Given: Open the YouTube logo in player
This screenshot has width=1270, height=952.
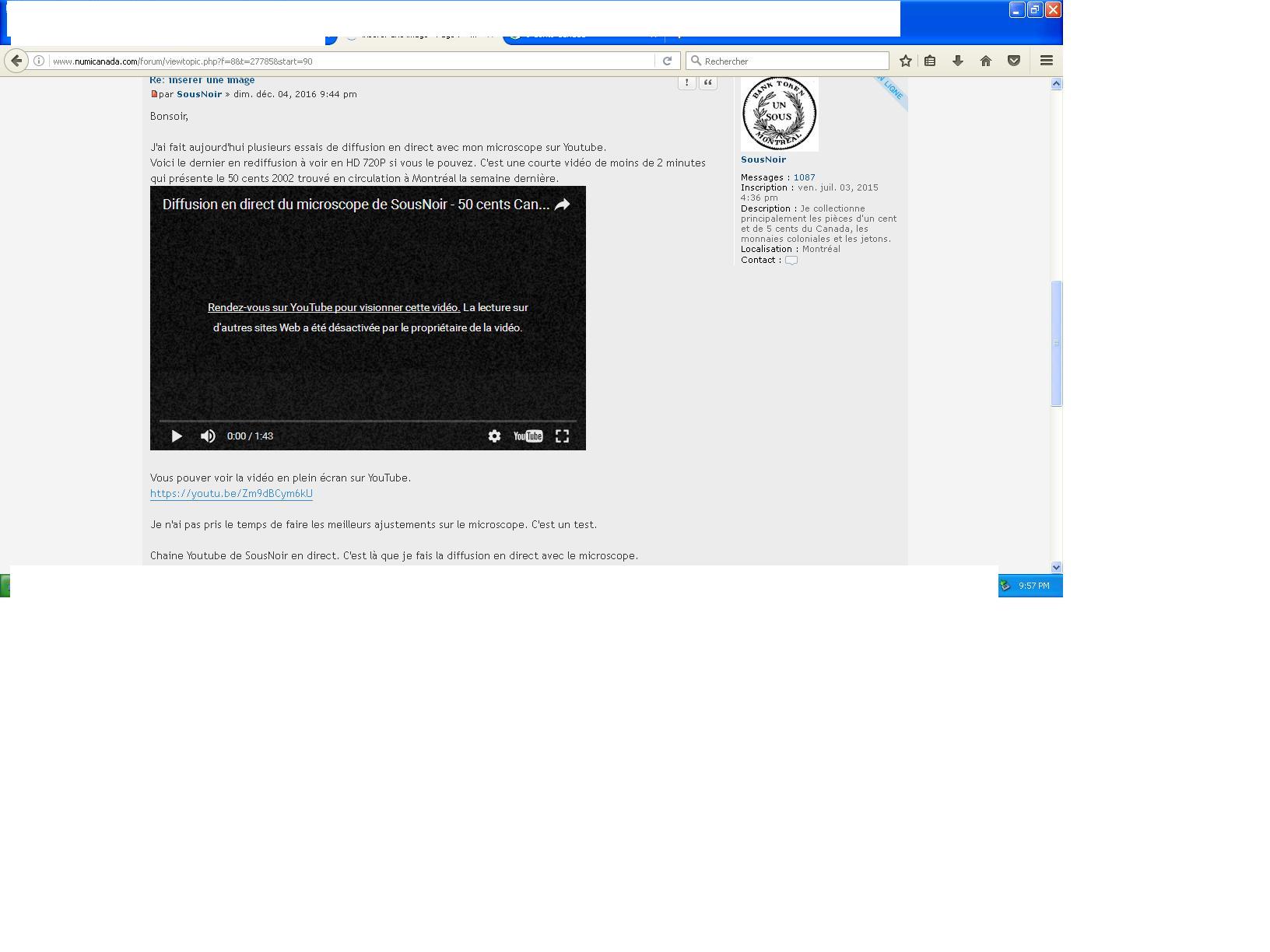Looking at the screenshot, I should coord(528,436).
